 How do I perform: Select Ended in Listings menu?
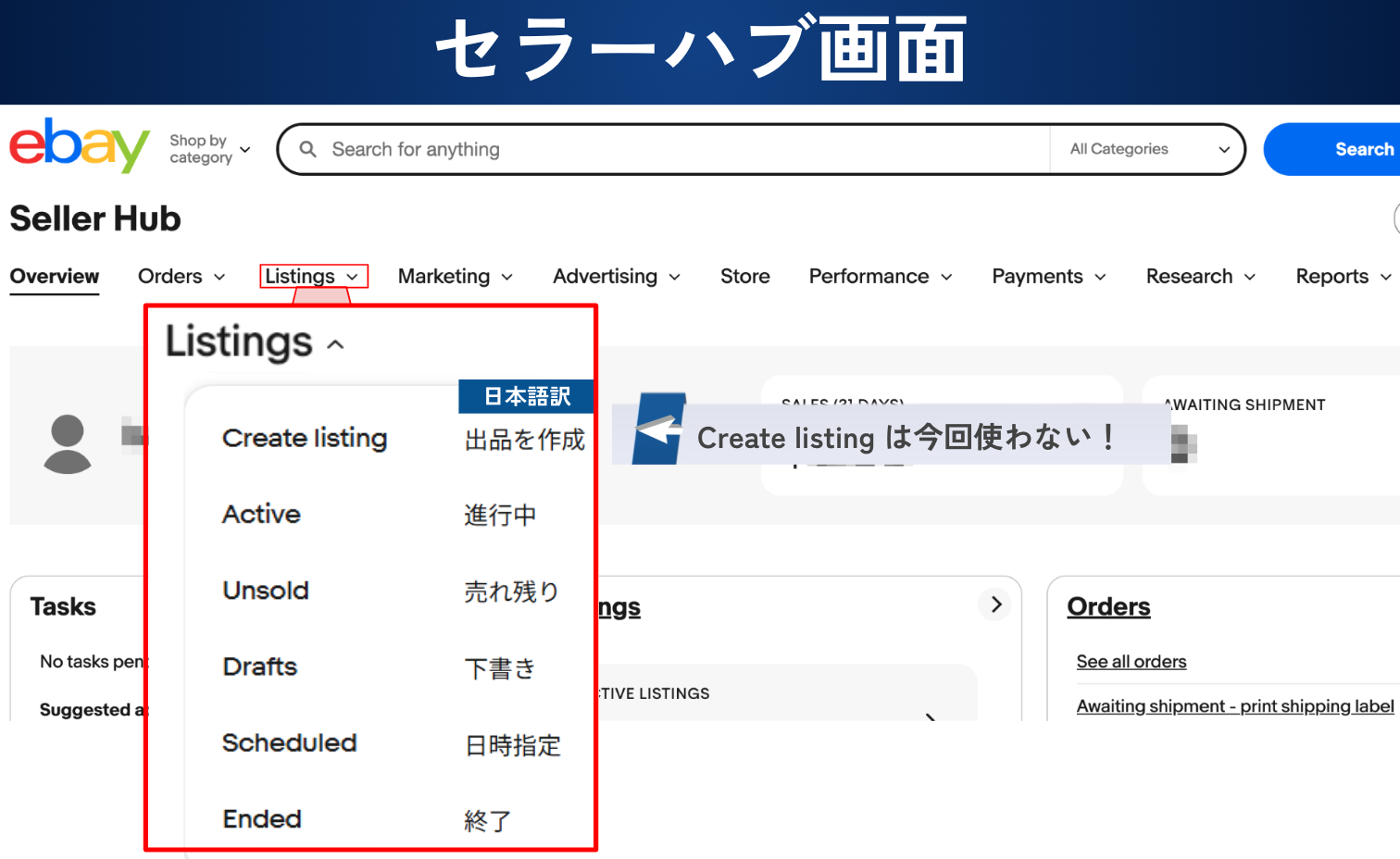pos(262,818)
